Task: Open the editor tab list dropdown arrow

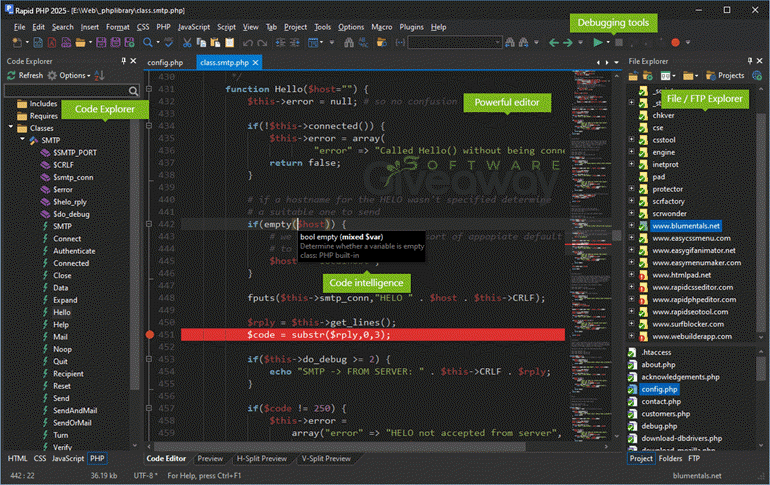Action: [616, 63]
